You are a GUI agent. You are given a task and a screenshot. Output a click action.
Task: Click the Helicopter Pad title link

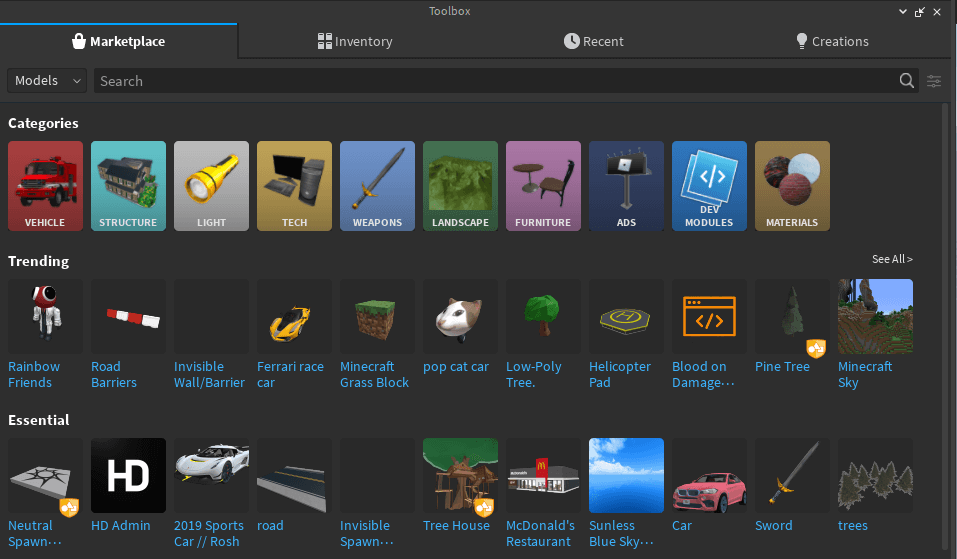[620, 375]
